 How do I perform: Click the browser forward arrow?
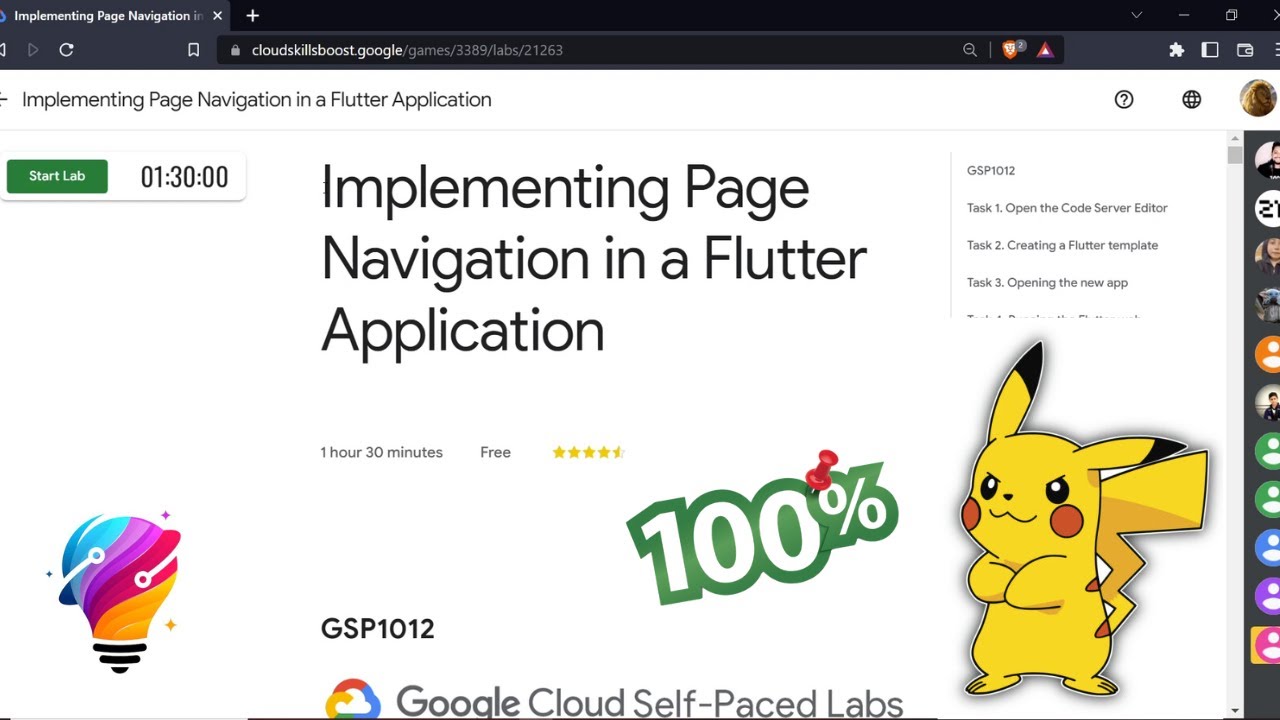(33, 50)
